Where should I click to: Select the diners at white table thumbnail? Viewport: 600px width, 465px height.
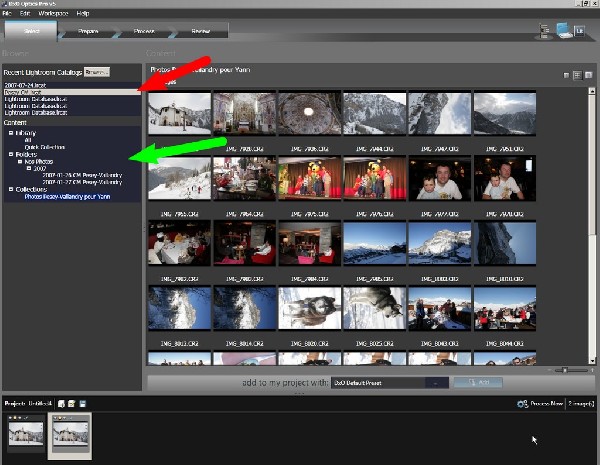179,243
